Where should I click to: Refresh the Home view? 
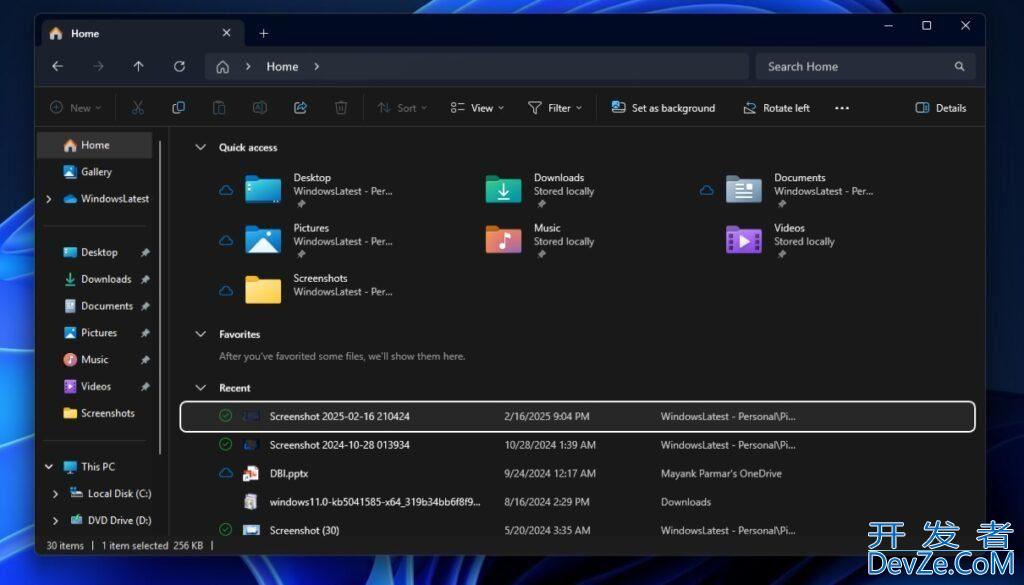[179, 66]
